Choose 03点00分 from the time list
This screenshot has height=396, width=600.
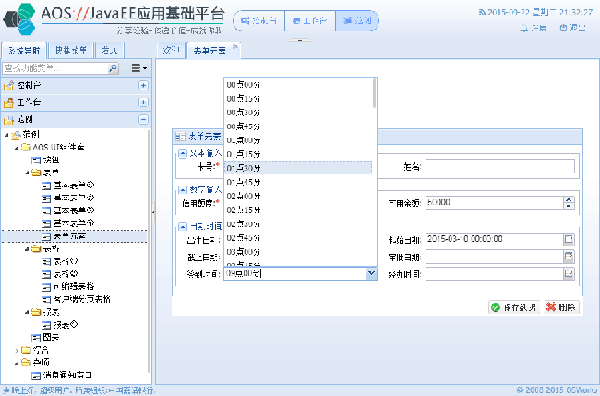(297, 252)
